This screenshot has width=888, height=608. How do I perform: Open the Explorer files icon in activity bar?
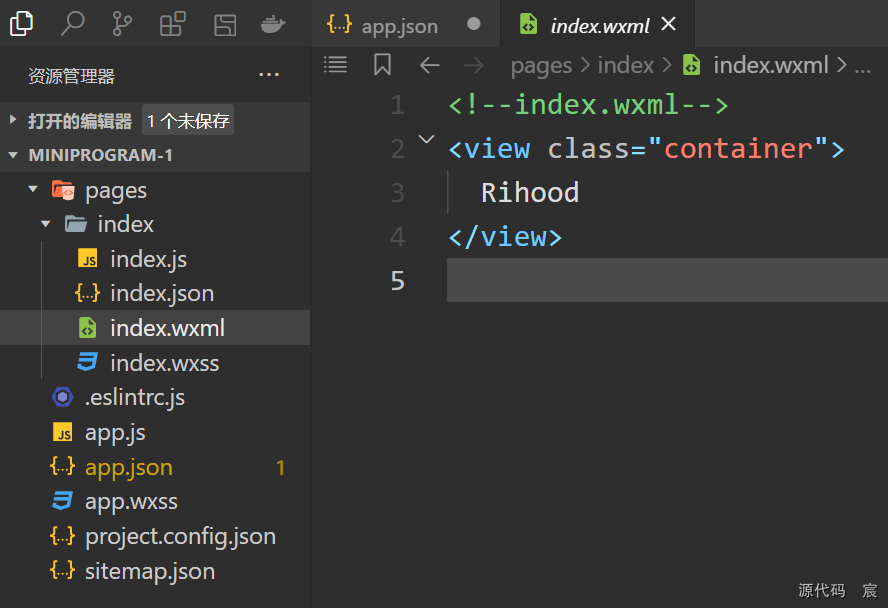pyautogui.click(x=22, y=24)
